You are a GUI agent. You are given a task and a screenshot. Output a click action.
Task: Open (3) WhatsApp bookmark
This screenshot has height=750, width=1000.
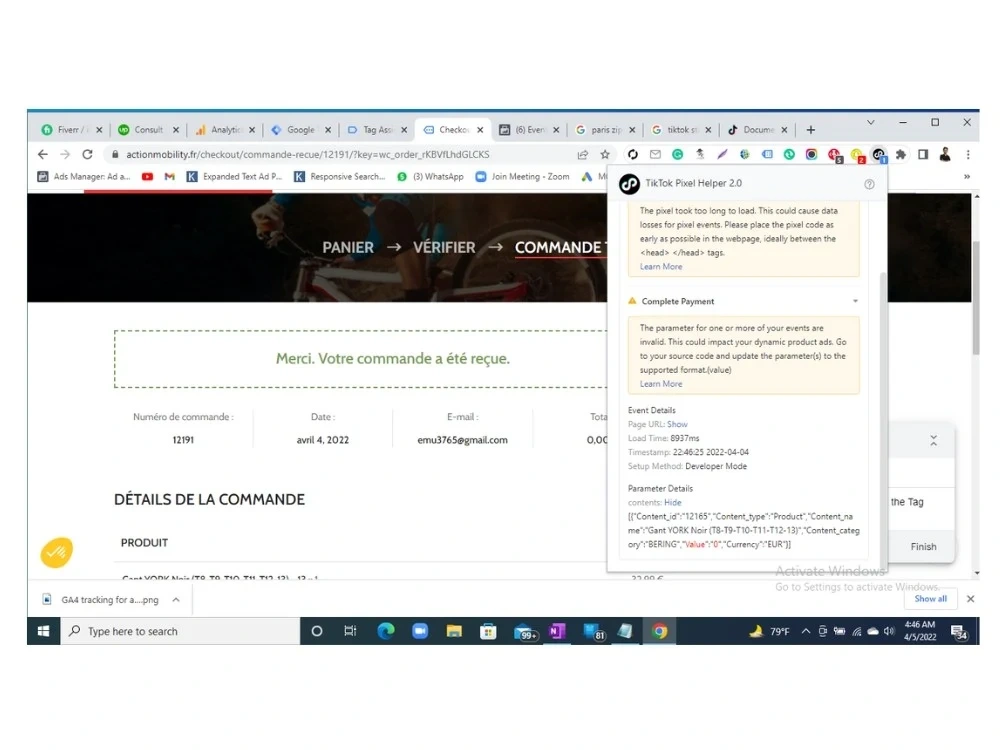coord(430,177)
